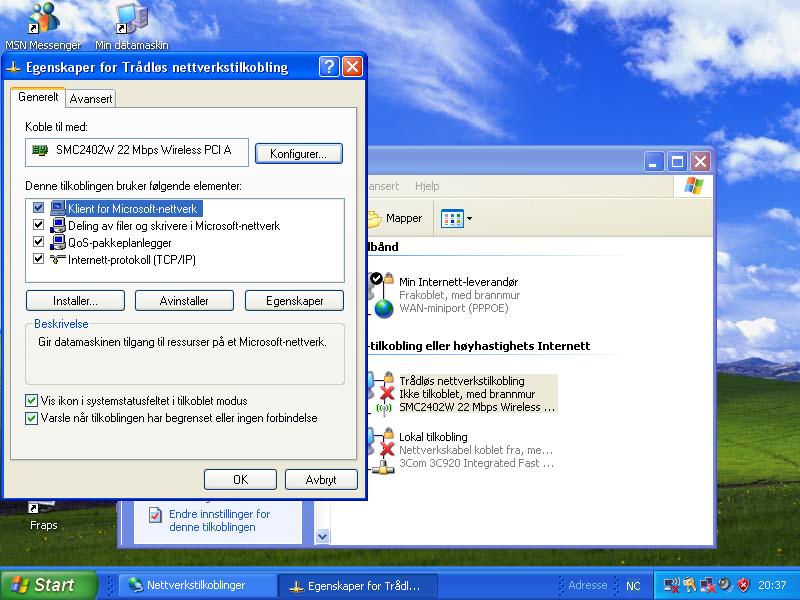The height and width of the screenshot is (600, 800).
Task: Click the SMC2402W 22 Mbps Wireless adapter field
Action: point(137,152)
